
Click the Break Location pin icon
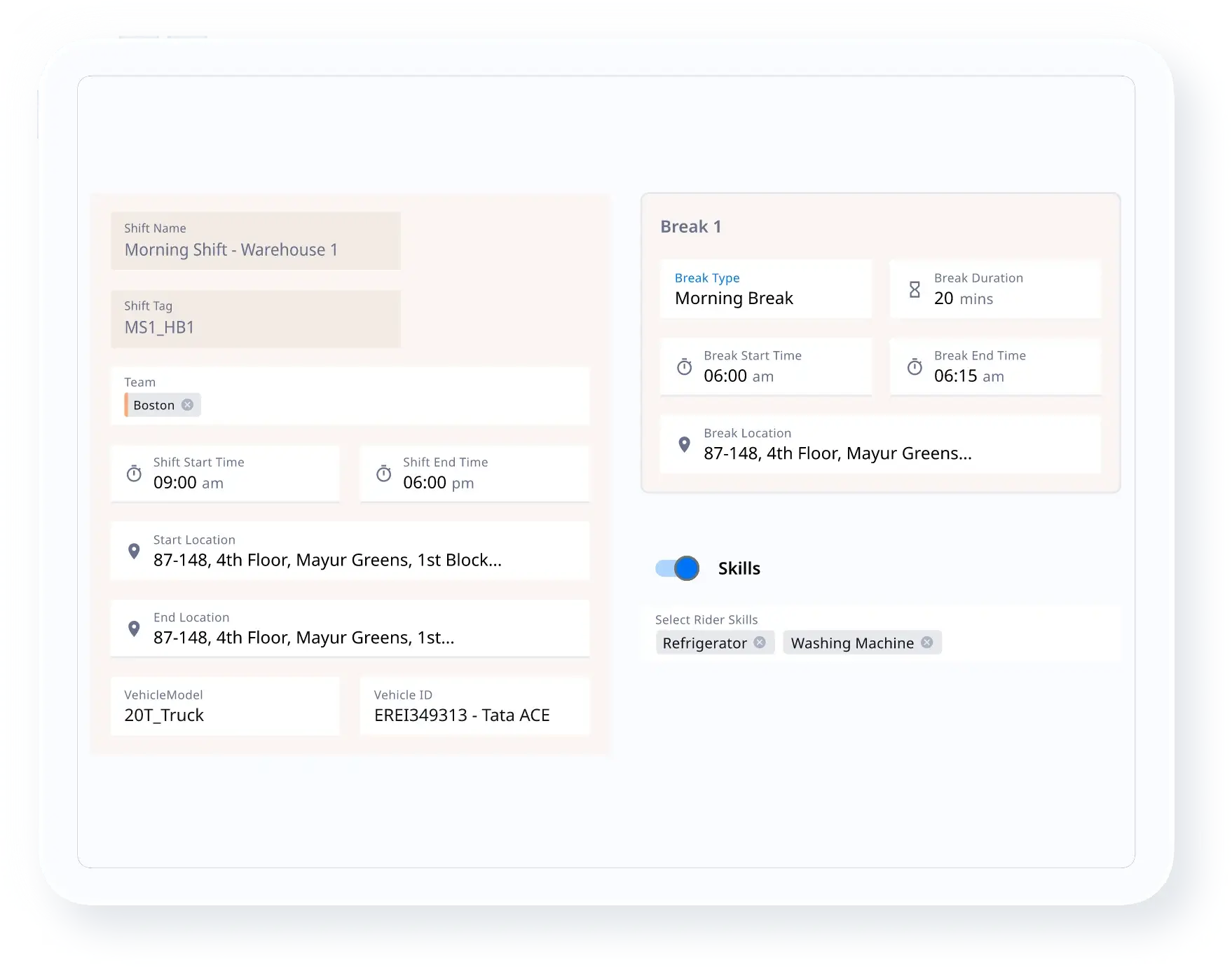[684, 444]
